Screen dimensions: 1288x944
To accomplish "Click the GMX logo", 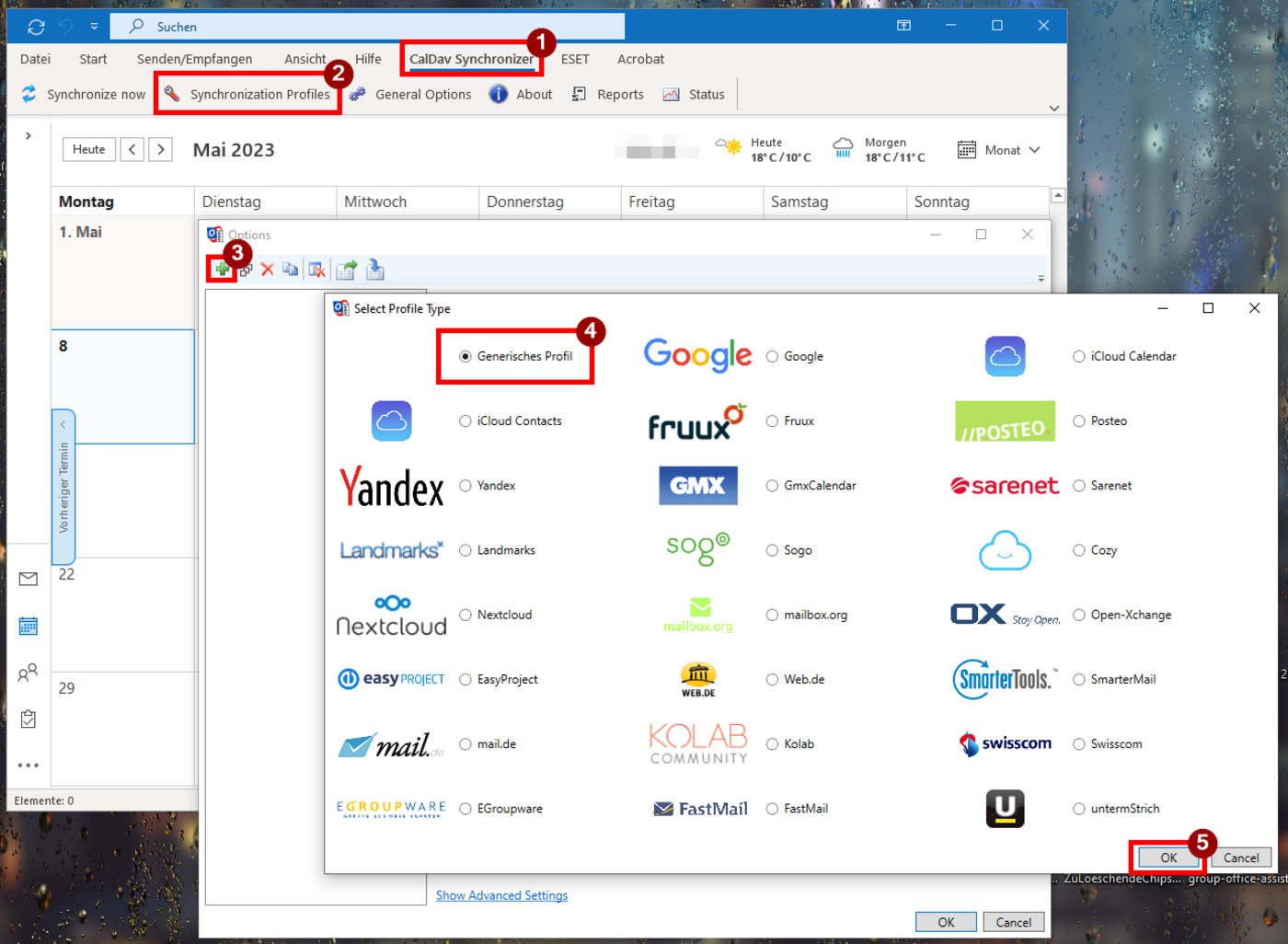I will click(x=698, y=485).
